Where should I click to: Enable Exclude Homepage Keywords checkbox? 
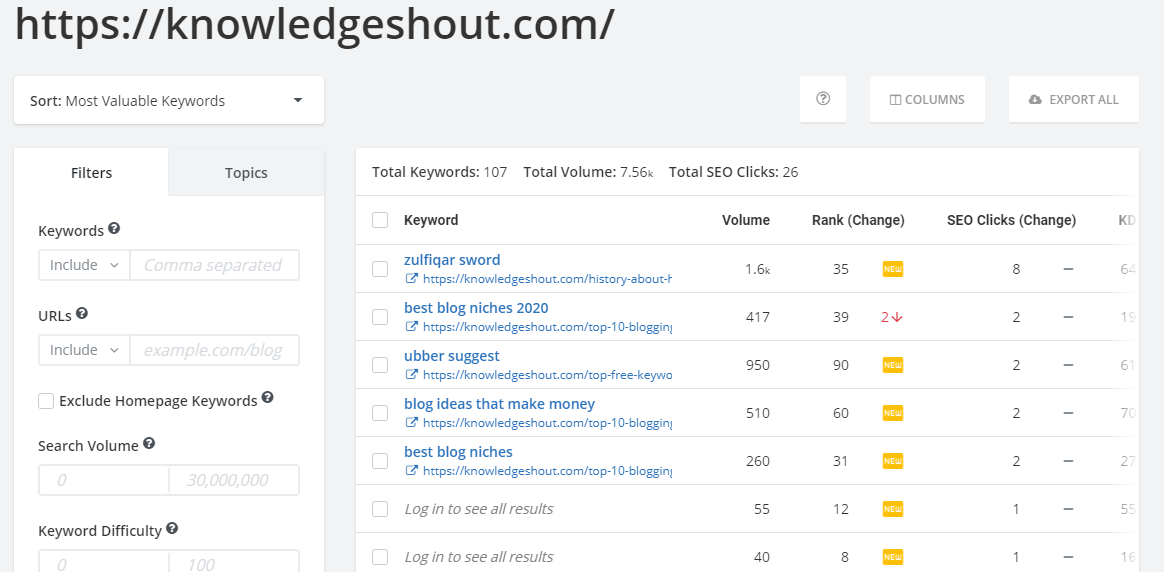point(46,401)
